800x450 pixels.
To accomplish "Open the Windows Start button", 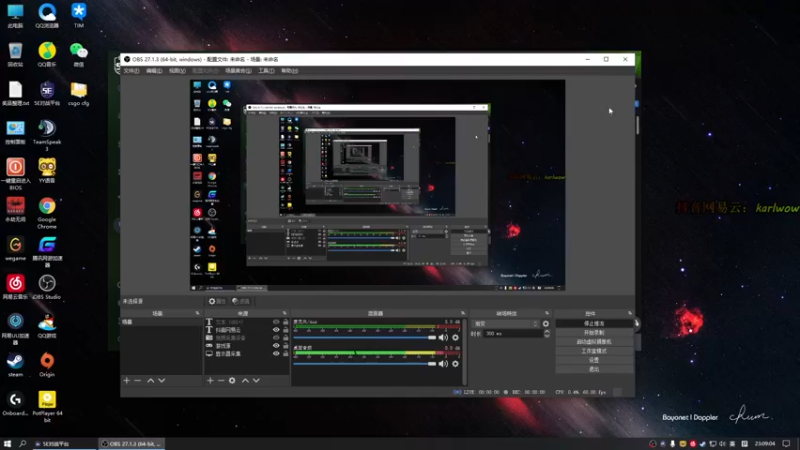I will coord(7,444).
